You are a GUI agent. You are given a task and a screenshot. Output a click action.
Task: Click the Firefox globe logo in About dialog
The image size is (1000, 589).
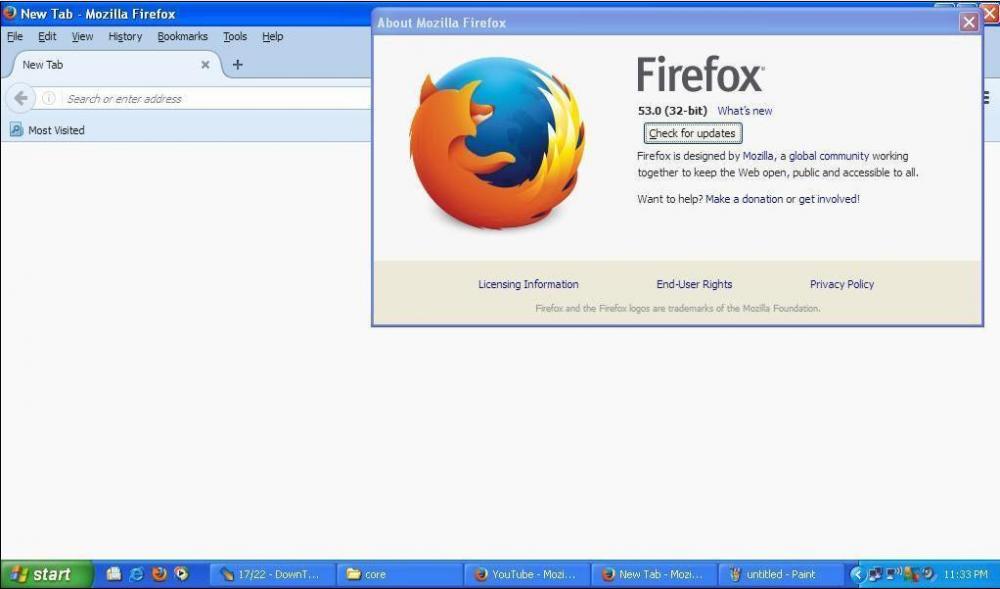[497, 143]
